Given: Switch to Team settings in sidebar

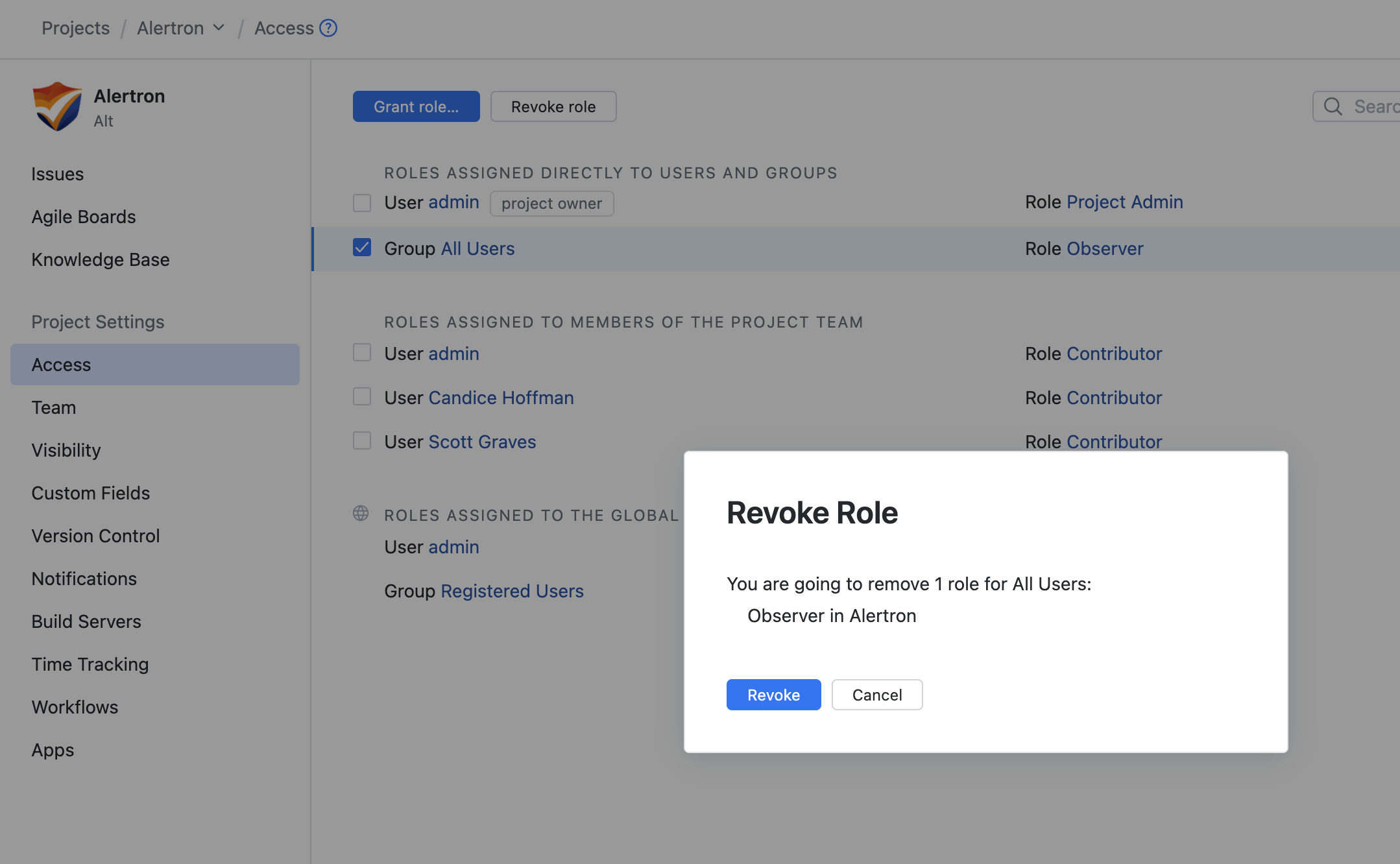Looking at the screenshot, I should [53, 407].
